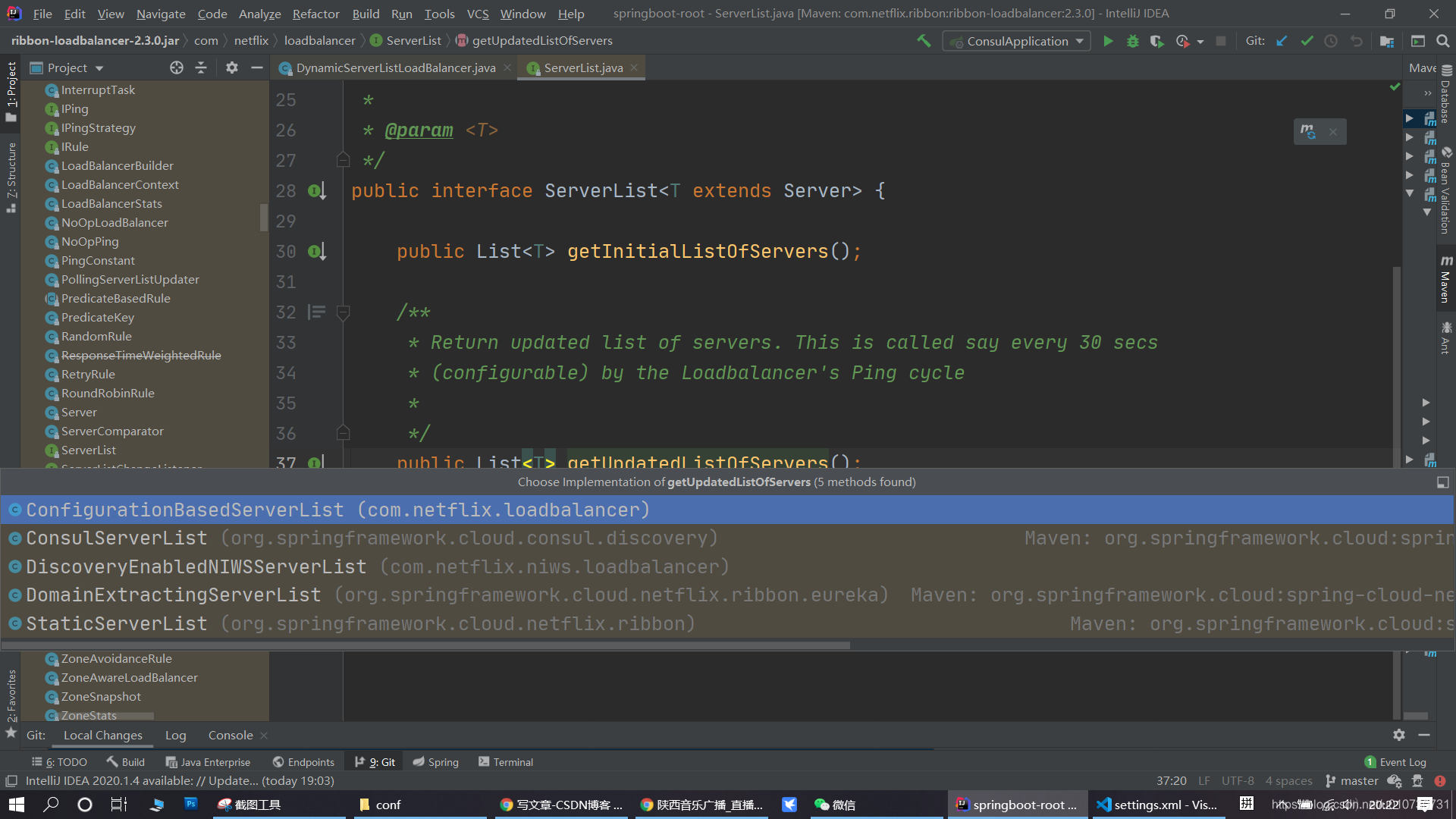Click the disabled Stop square icon
Screen dimensions: 1456x819
coord(1220,41)
